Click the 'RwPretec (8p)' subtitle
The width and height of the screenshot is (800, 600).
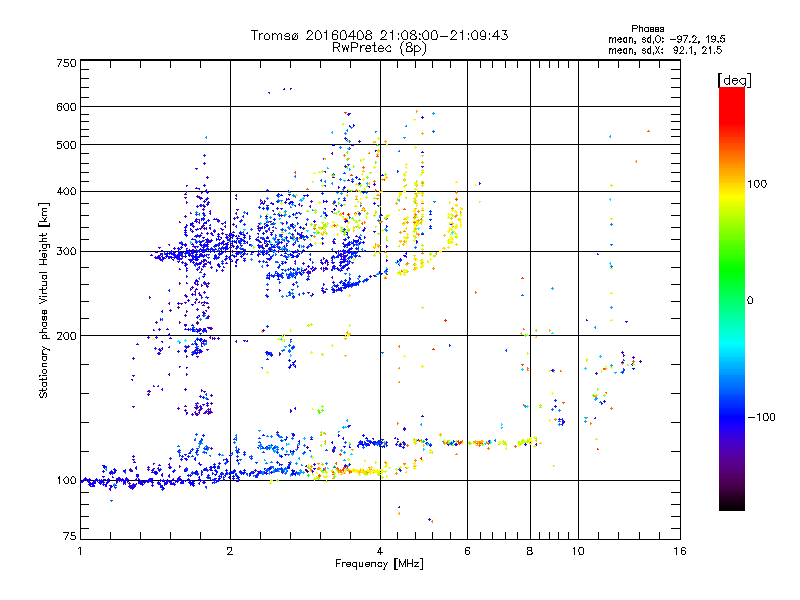379,48
